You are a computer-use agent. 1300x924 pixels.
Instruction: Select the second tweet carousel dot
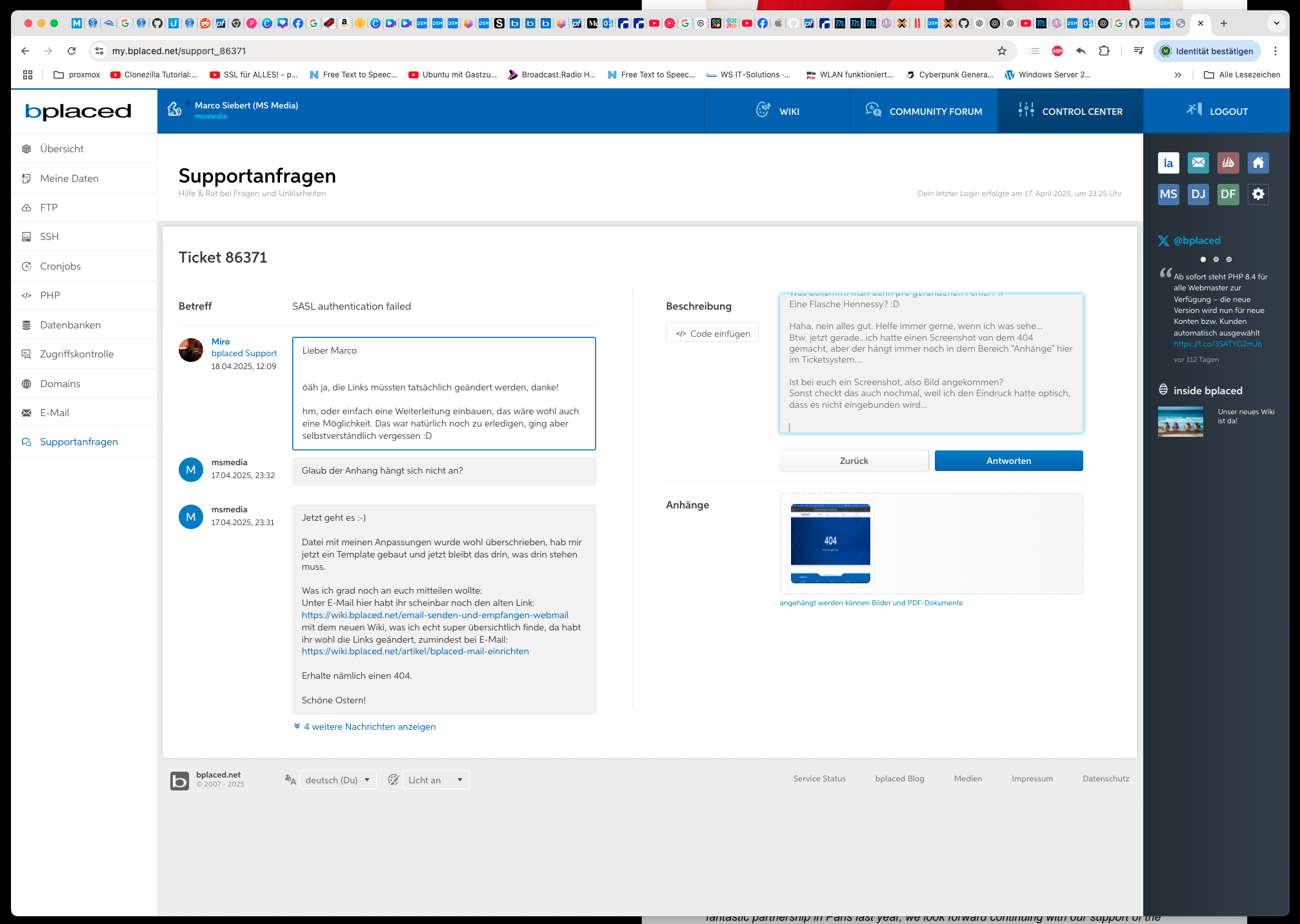(1215, 259)
